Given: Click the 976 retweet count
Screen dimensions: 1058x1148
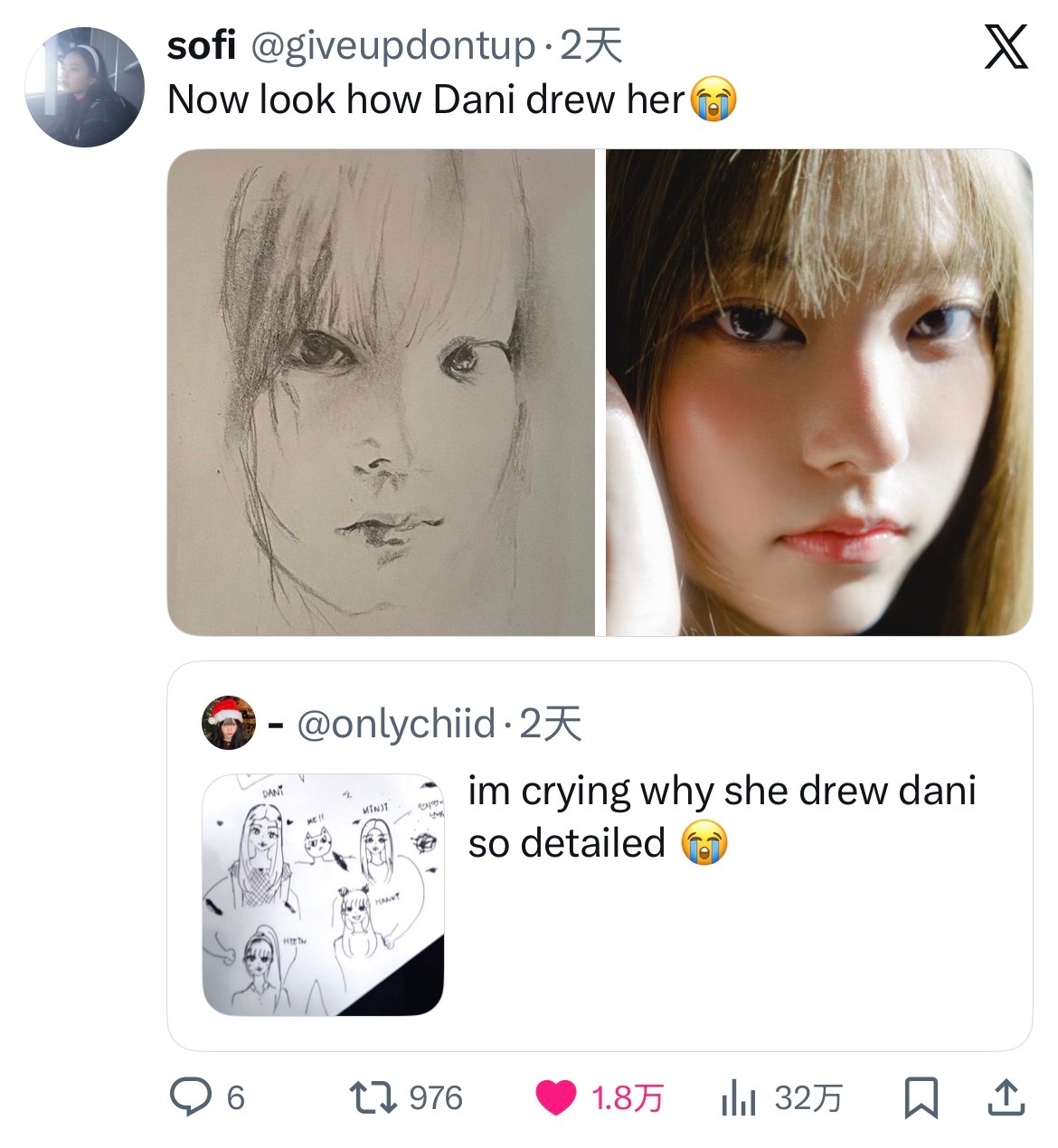Looking at the screenshot, I should [436, 1097].
